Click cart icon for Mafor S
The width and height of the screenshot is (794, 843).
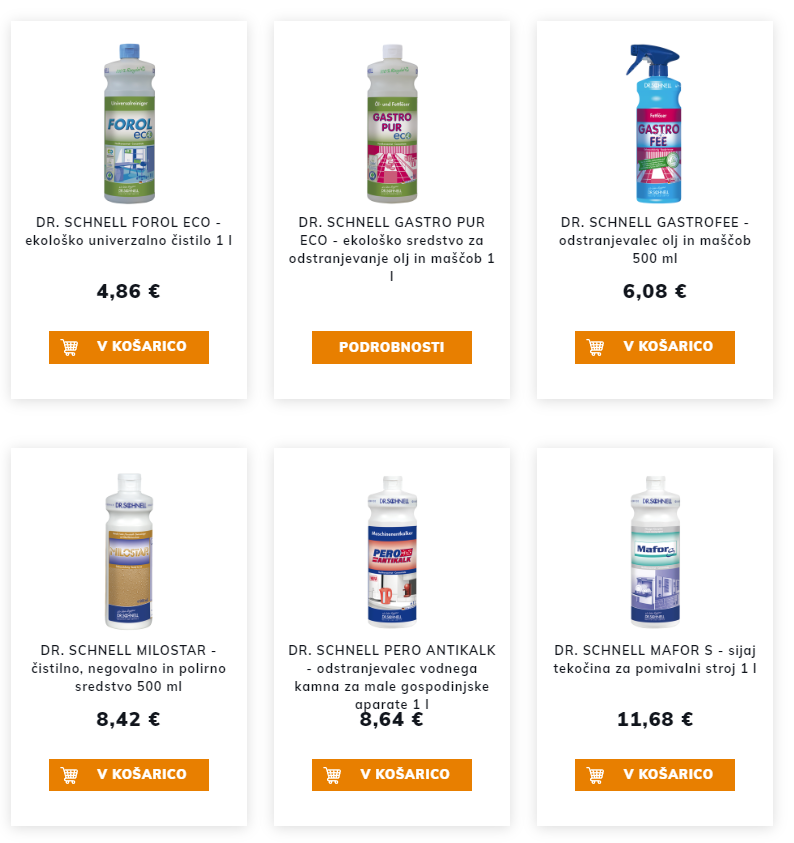point(596,775)
